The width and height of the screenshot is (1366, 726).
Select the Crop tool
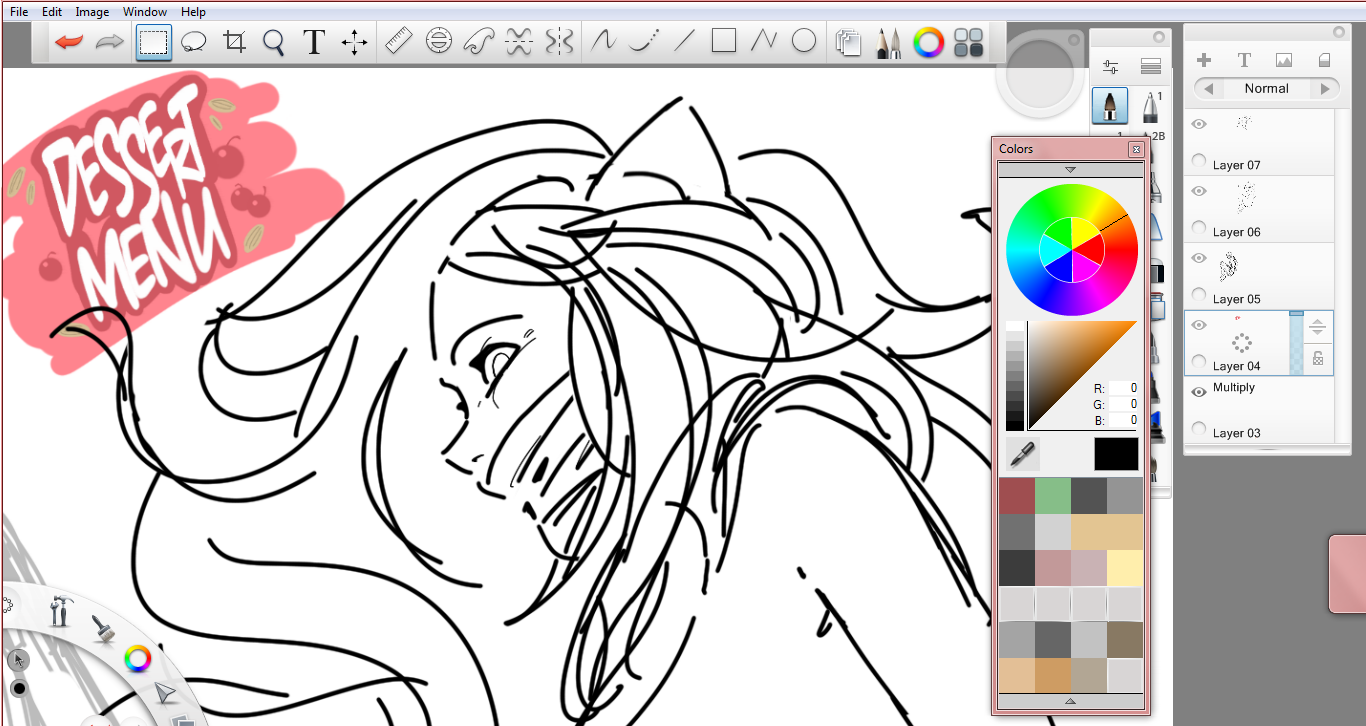[234, 42]
